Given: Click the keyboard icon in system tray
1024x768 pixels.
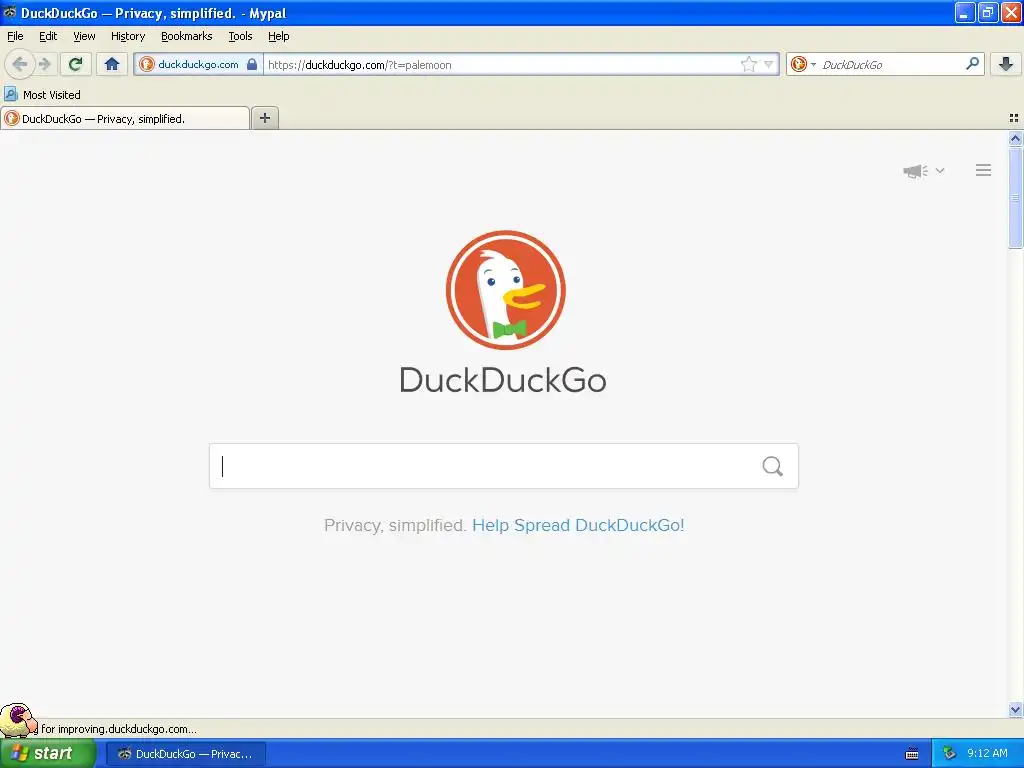Looking at the screenshot, I should pos(912,754).
